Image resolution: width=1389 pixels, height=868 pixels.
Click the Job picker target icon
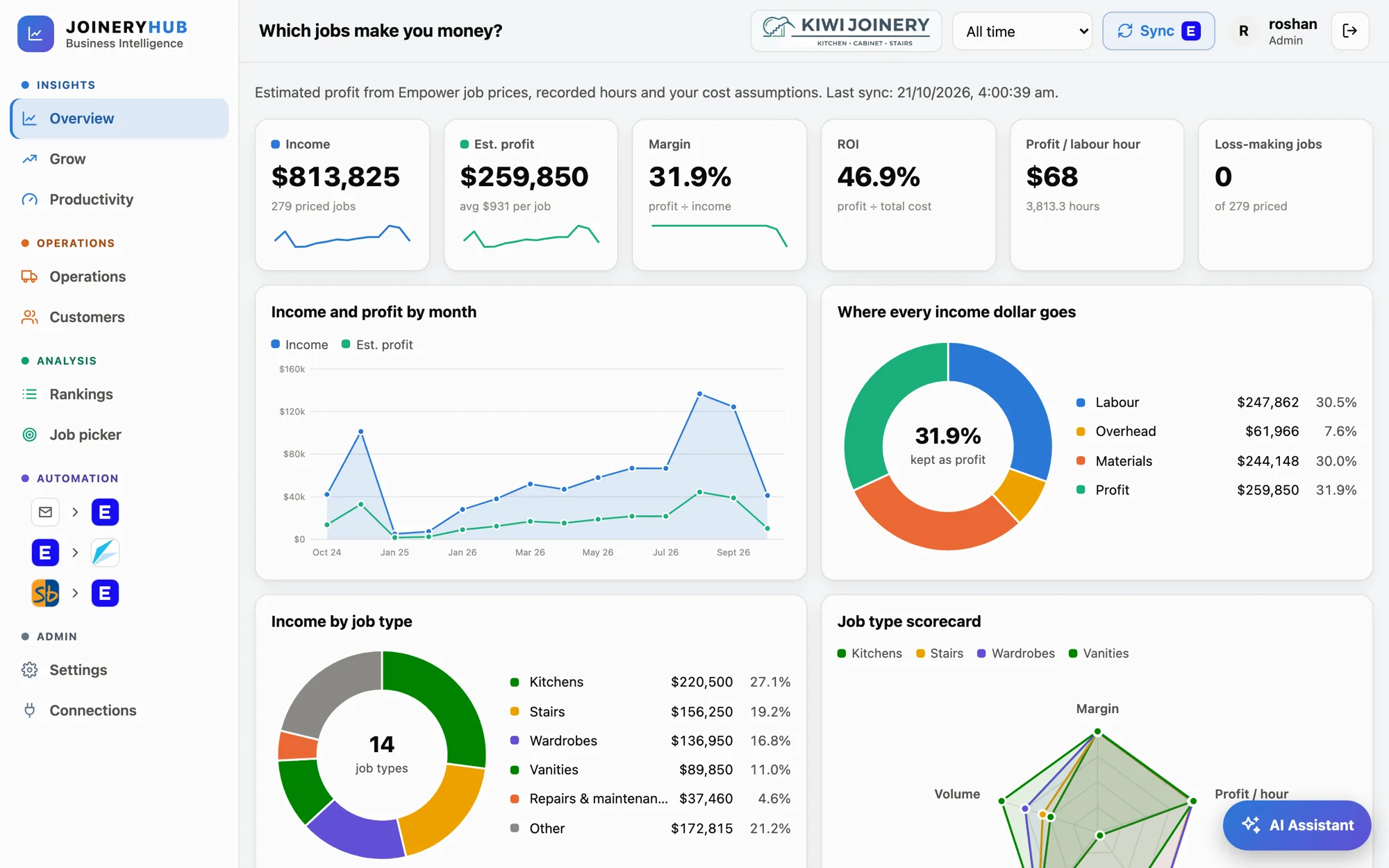click(x=29, y=435)
